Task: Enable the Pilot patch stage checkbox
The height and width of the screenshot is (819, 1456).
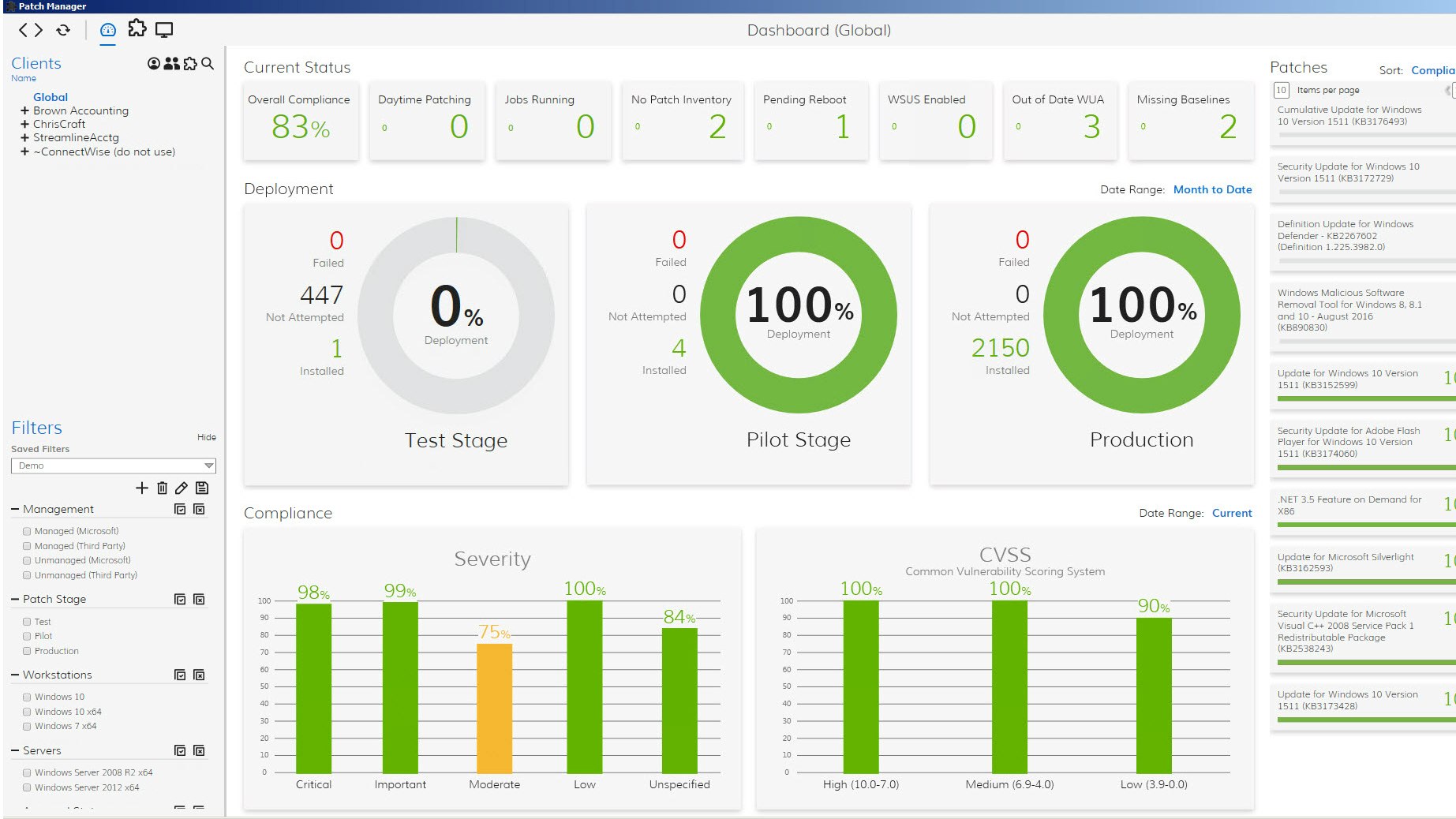Action: pyautogui.click(x=27, y=636)
